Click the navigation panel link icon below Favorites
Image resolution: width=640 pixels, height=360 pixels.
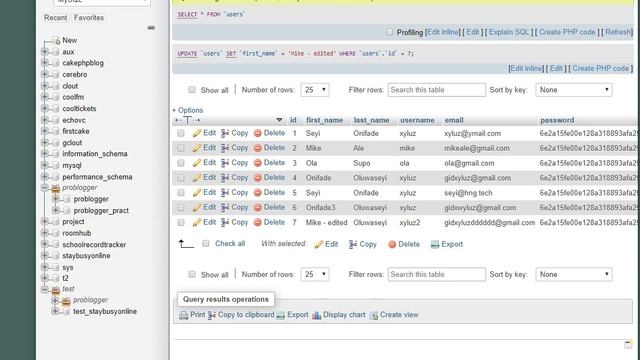[151, 28]
